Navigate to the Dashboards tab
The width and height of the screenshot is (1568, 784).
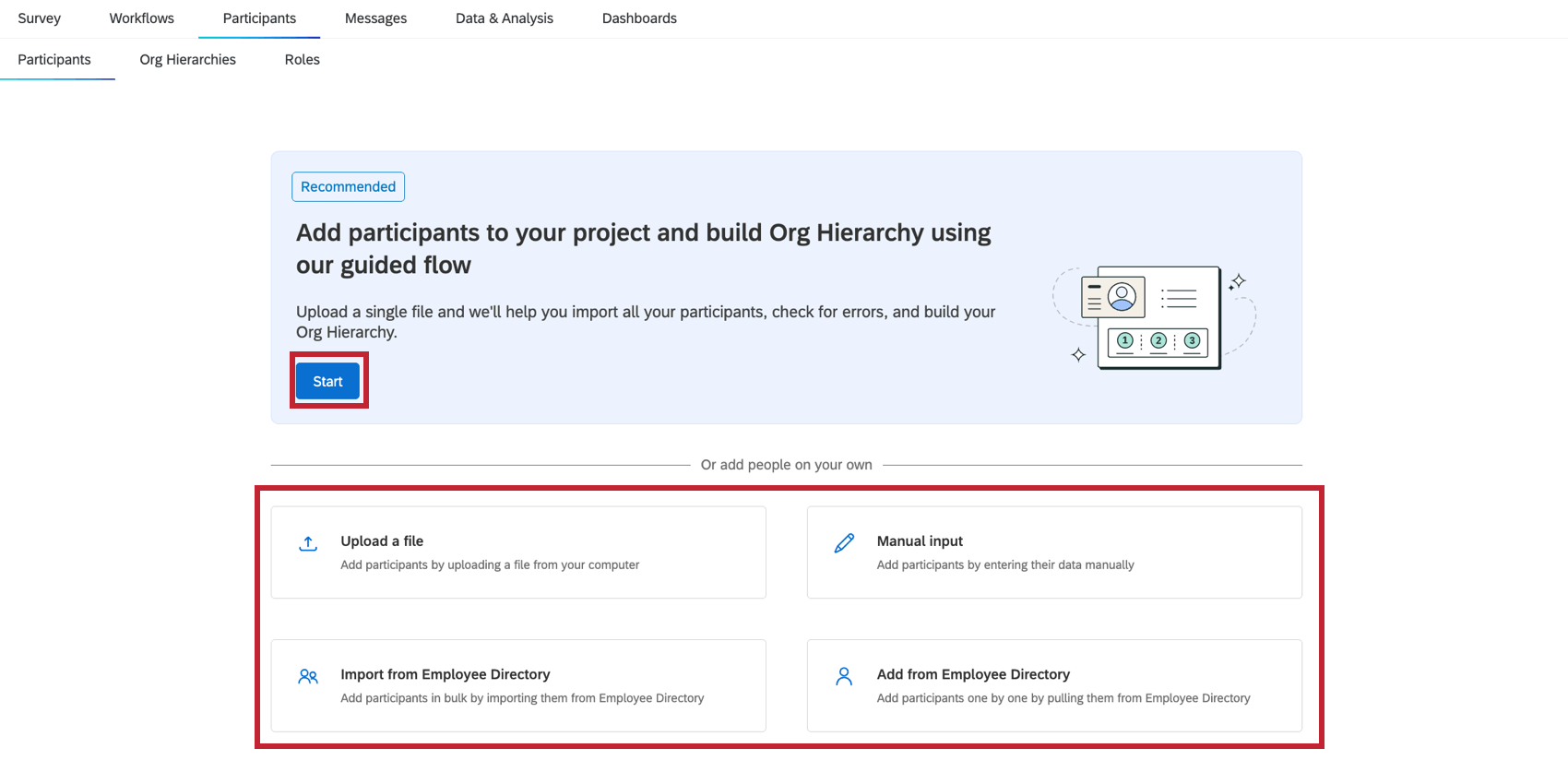coord(639,18)
